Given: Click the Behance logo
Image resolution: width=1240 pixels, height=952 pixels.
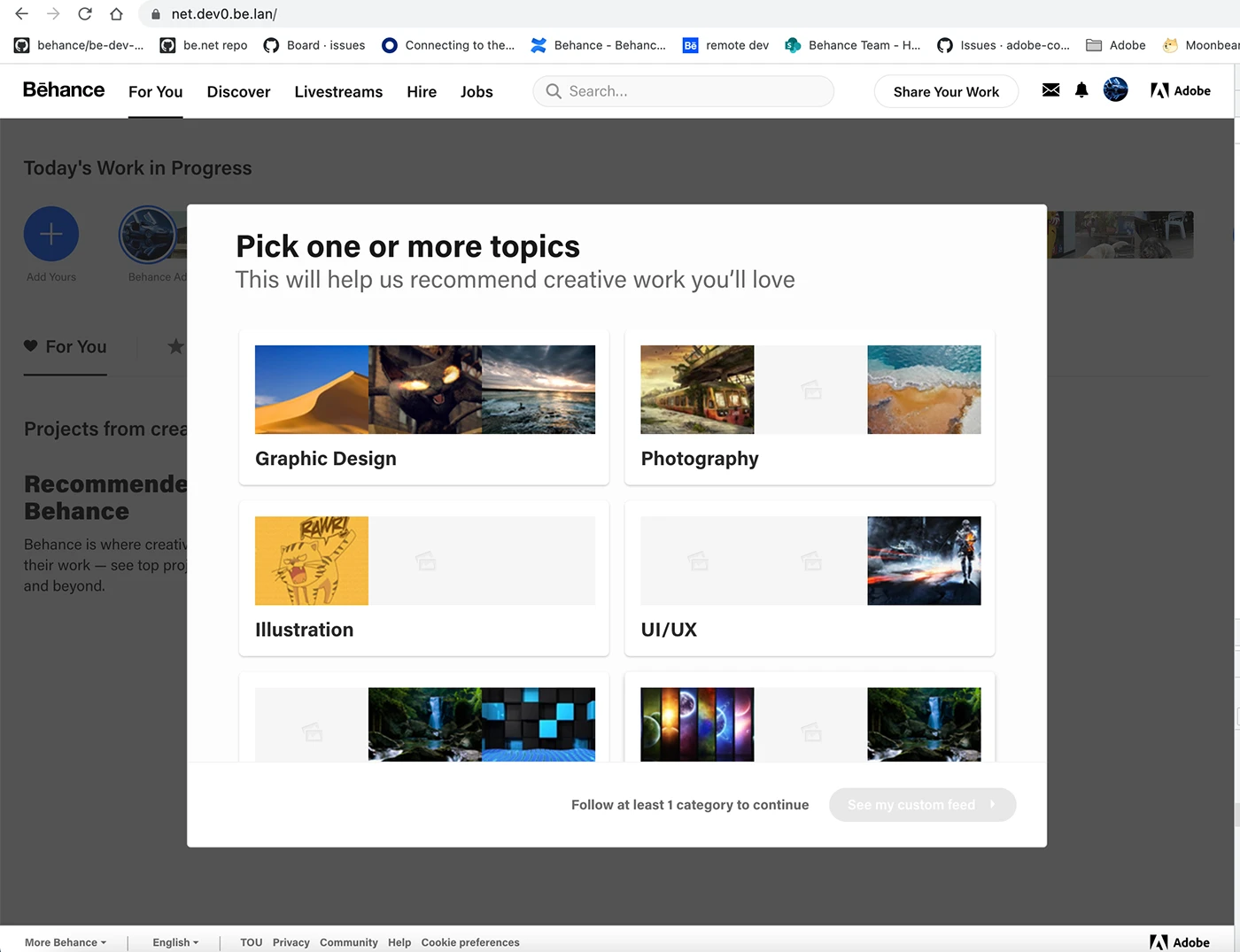Looking at the screenshot, I should [64, 90].
